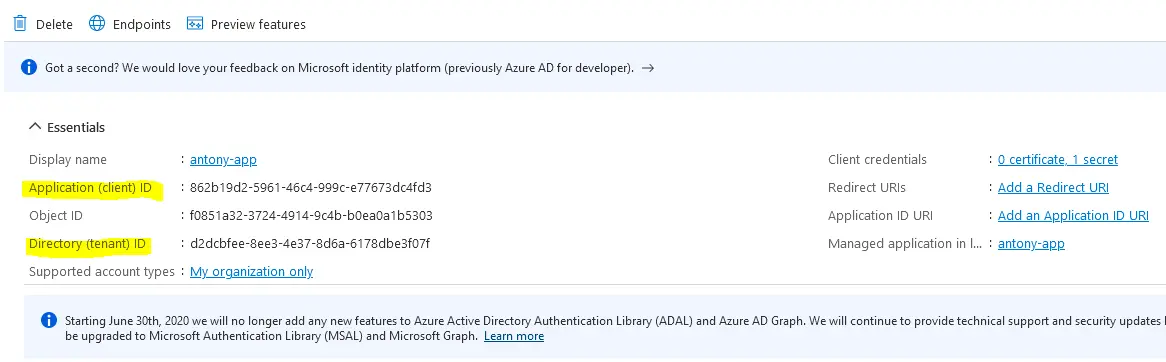Click the Directory (tenant) ID value
This screenshot has width=1166, height=362.
click(310, 244)
